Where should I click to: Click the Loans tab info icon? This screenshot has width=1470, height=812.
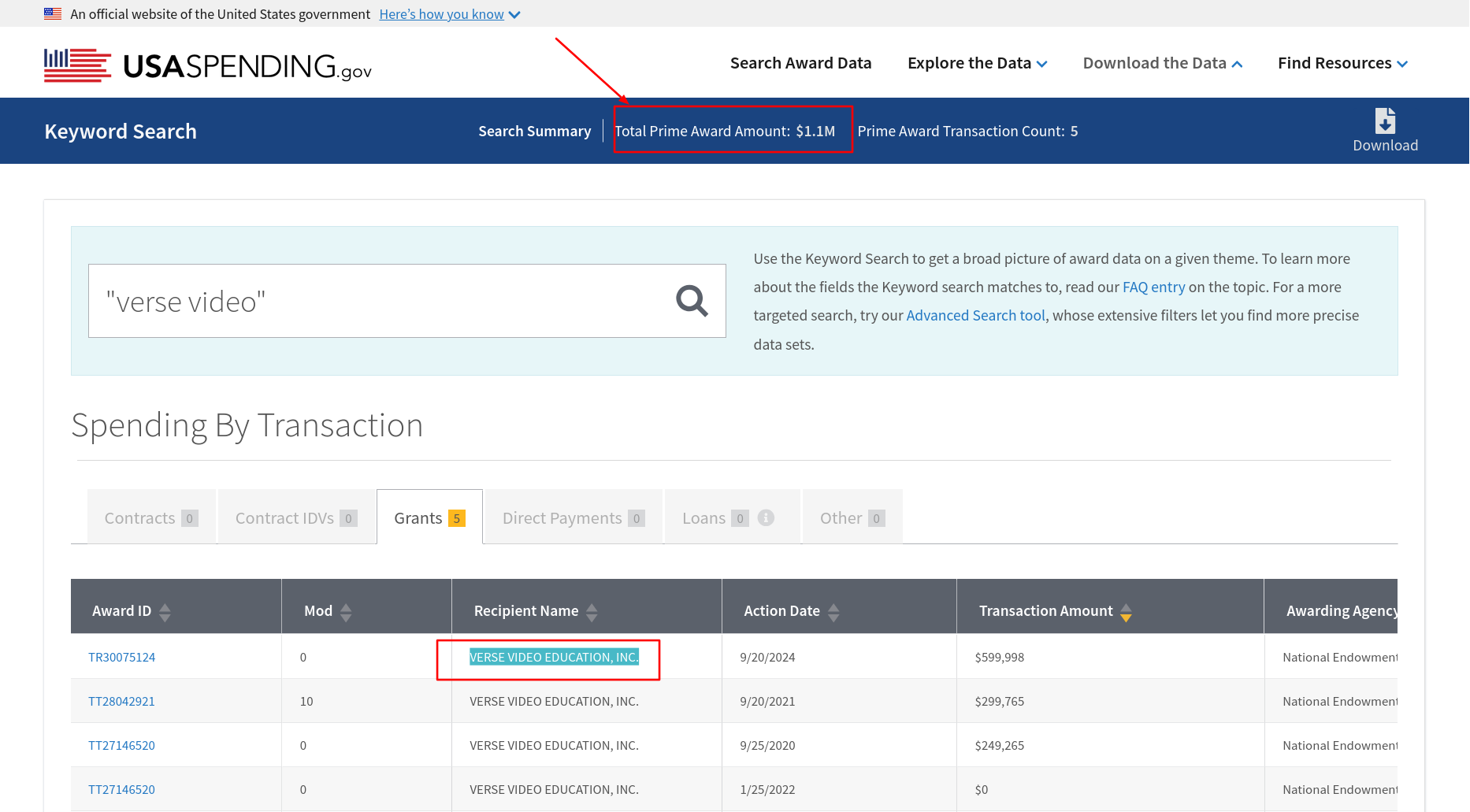click(766, 517)
